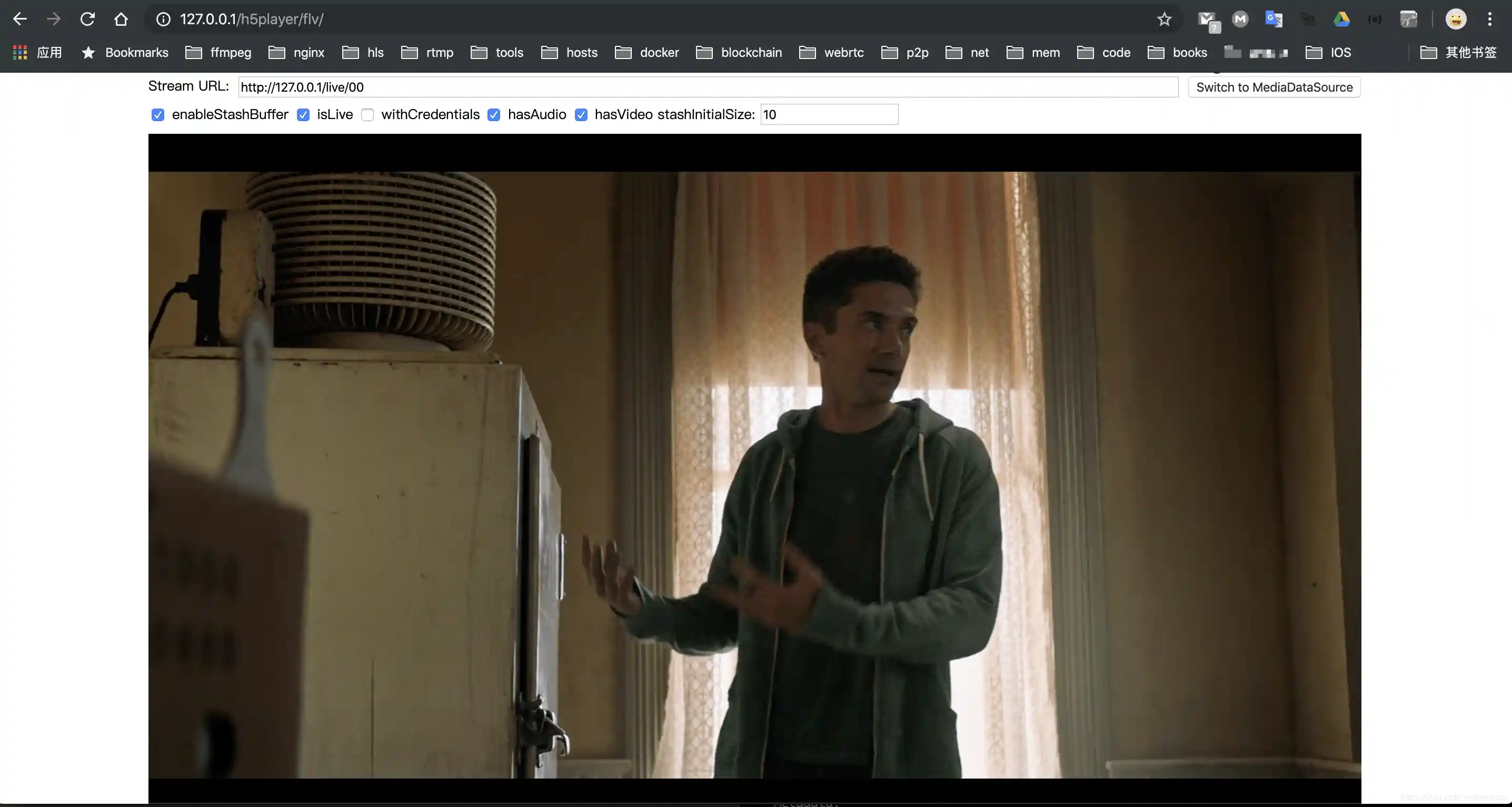Click the Gmail checker extension icon
This screenshot has width=1512, height=807.
click(x=1207, y=20)
